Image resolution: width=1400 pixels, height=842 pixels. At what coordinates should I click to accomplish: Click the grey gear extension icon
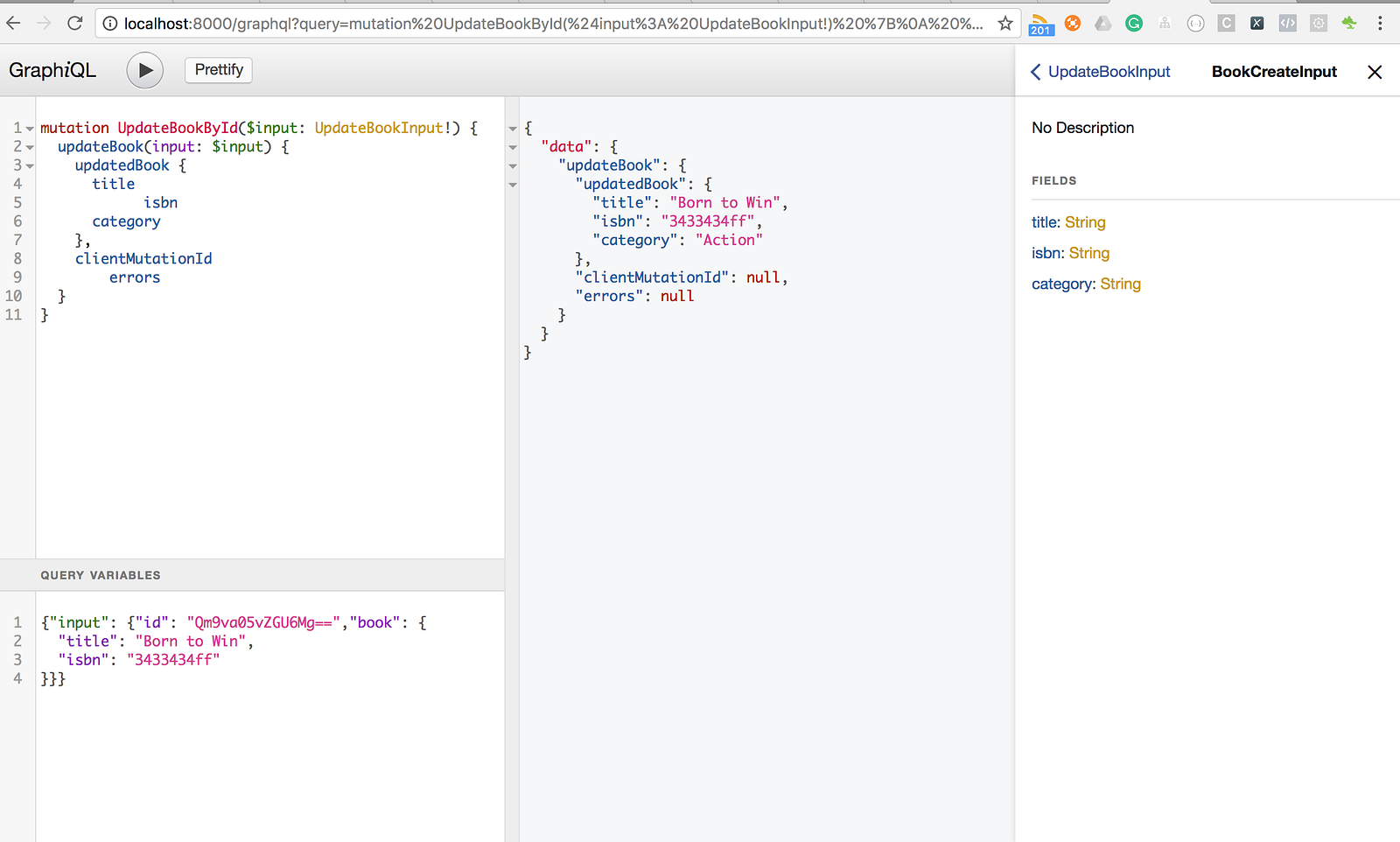(x=1319, y=24)
